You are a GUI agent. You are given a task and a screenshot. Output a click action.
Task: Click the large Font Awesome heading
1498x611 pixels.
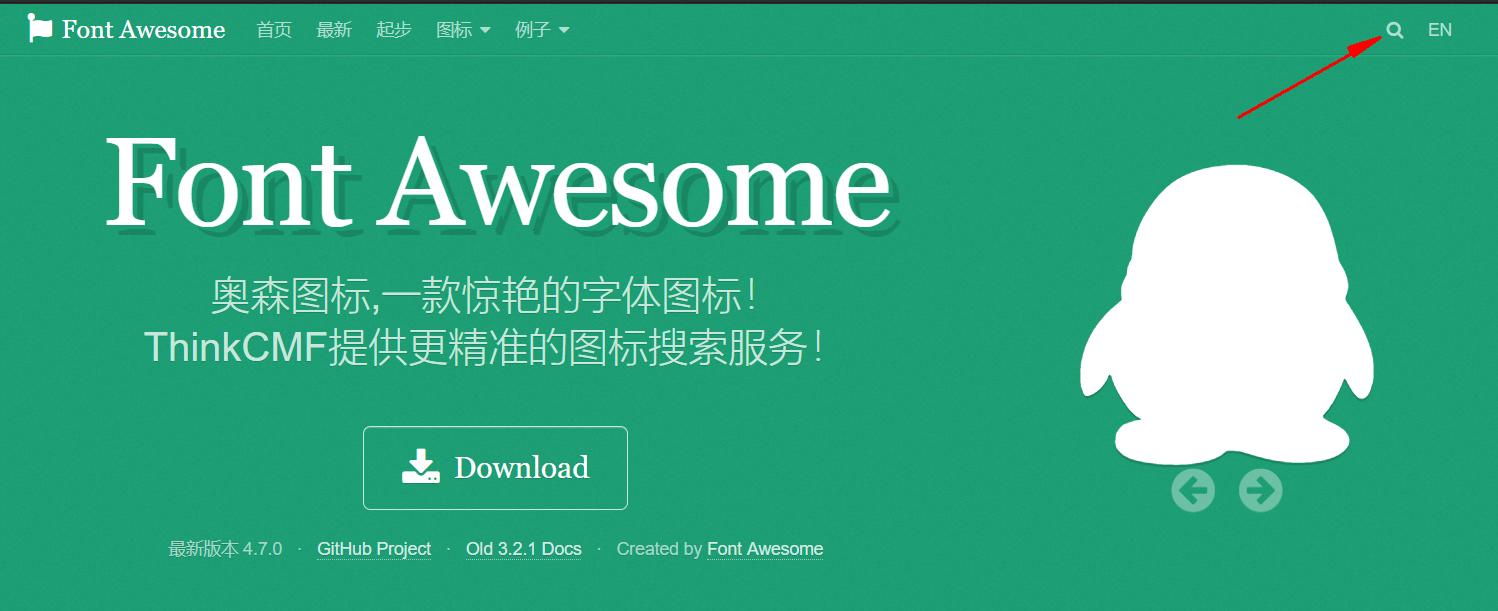pyautogui.click(x=499, y=183)
